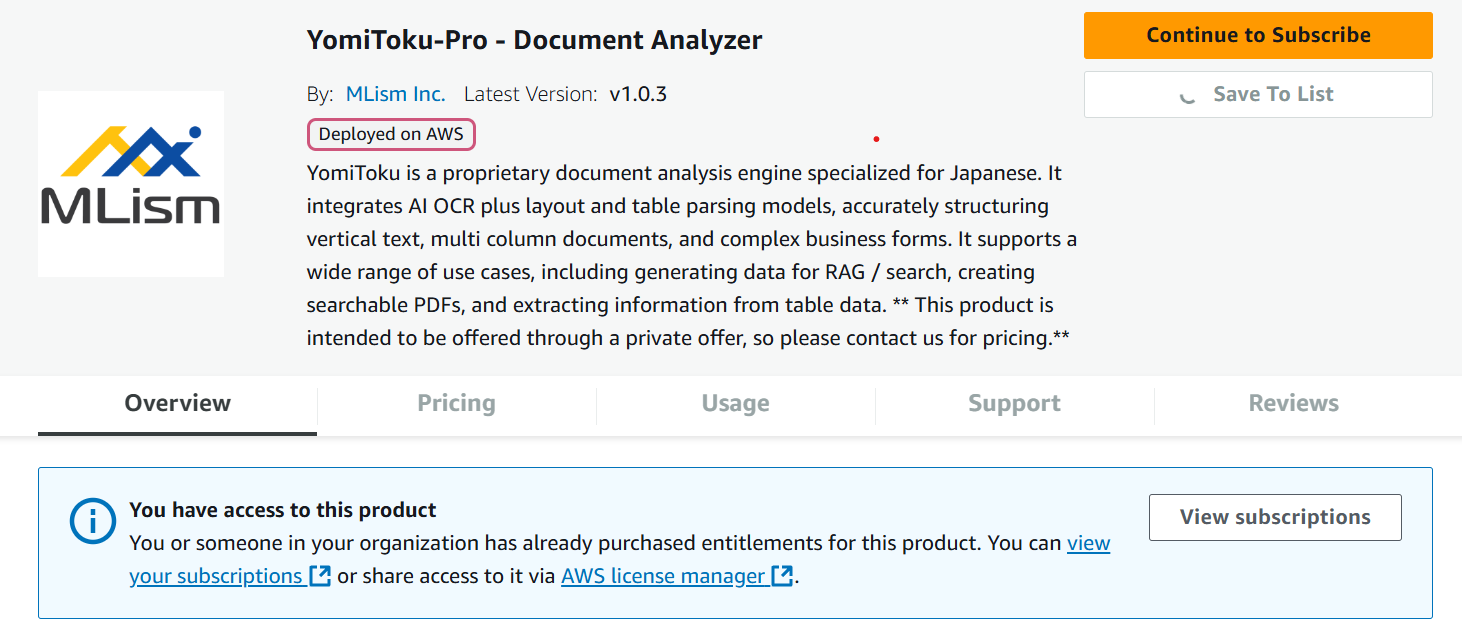
Task: Go to the Usage tab
Action: (735, 404)
